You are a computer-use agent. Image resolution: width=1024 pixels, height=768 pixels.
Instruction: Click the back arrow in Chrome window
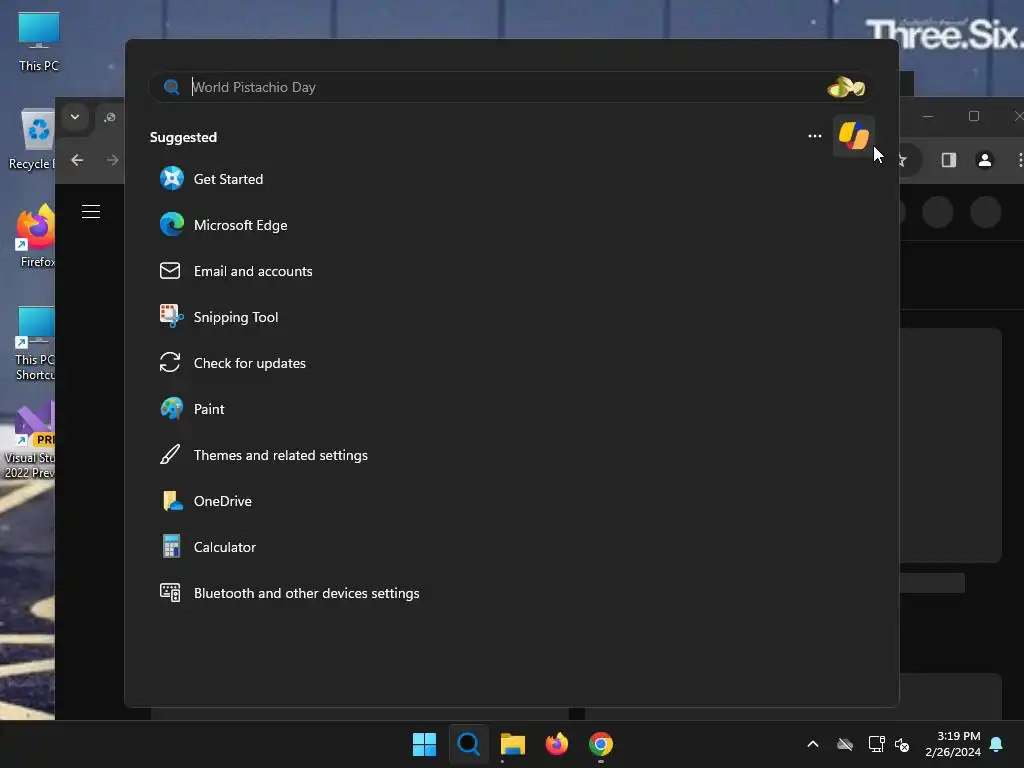coord(77,160)
